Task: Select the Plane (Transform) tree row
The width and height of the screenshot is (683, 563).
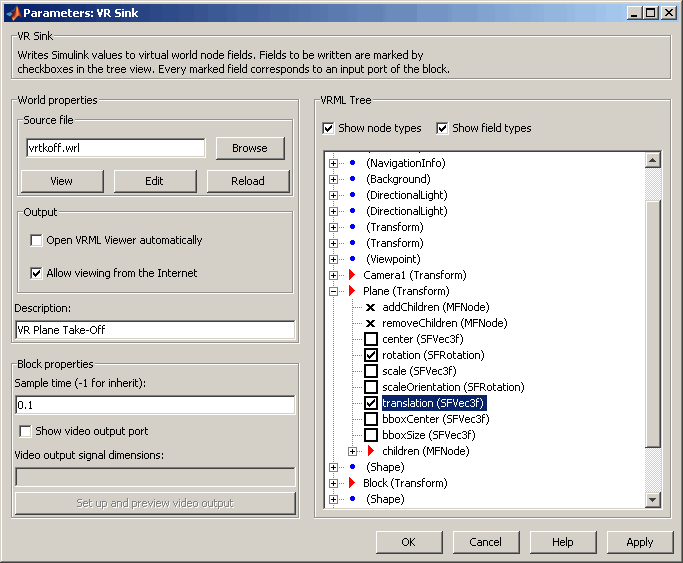Action: pyautogui.click(x=406, y=291)
